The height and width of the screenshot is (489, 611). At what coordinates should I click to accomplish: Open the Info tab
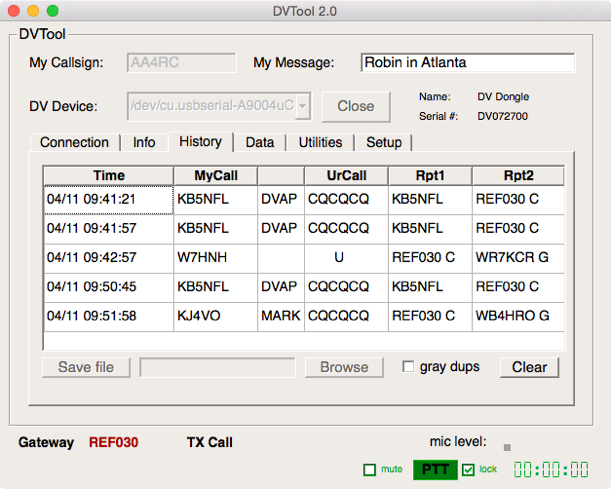pyautogui.click(x=144, y=142)
